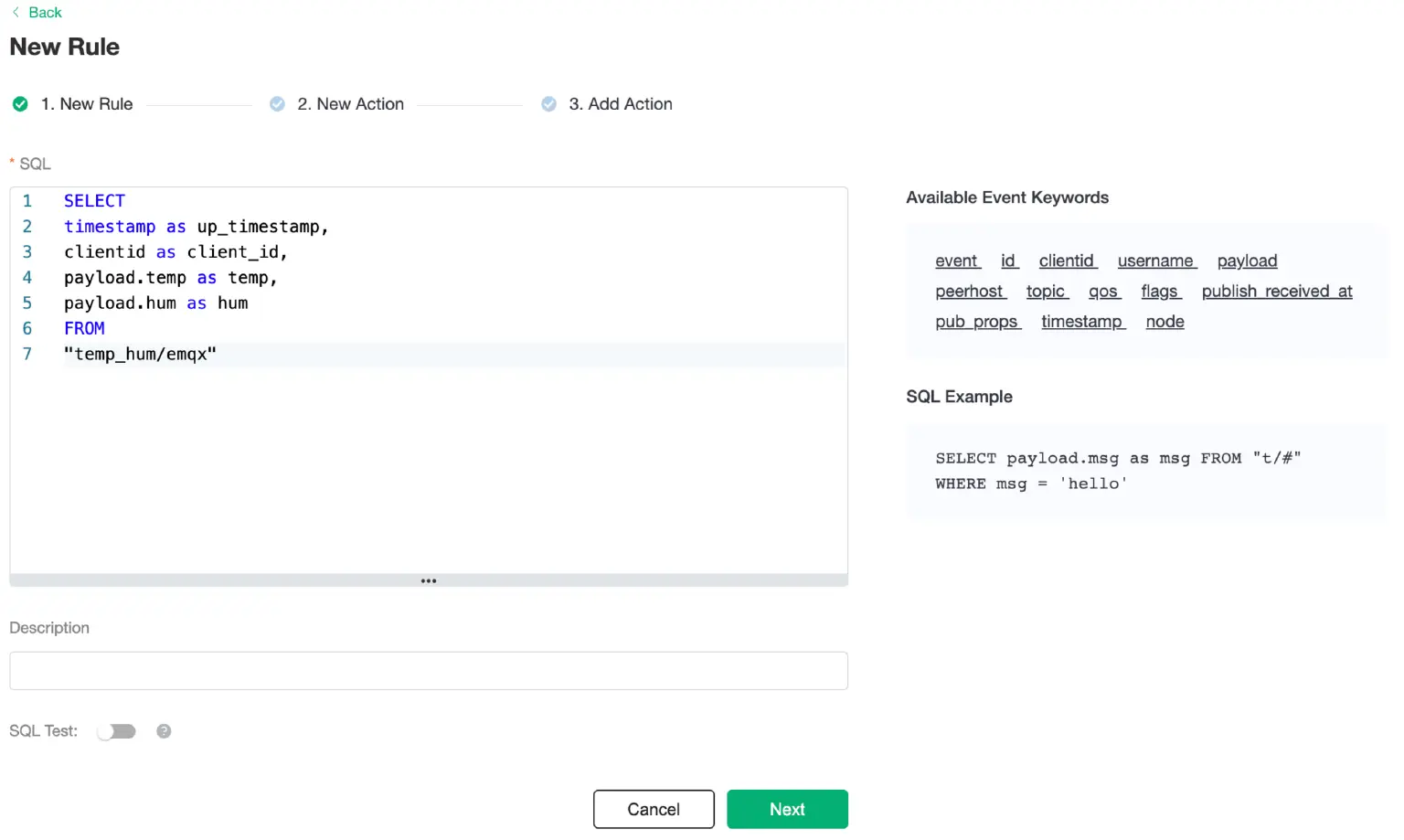Insert the 'username' keyword link
1404x840 pixels.
point(1156,261)
